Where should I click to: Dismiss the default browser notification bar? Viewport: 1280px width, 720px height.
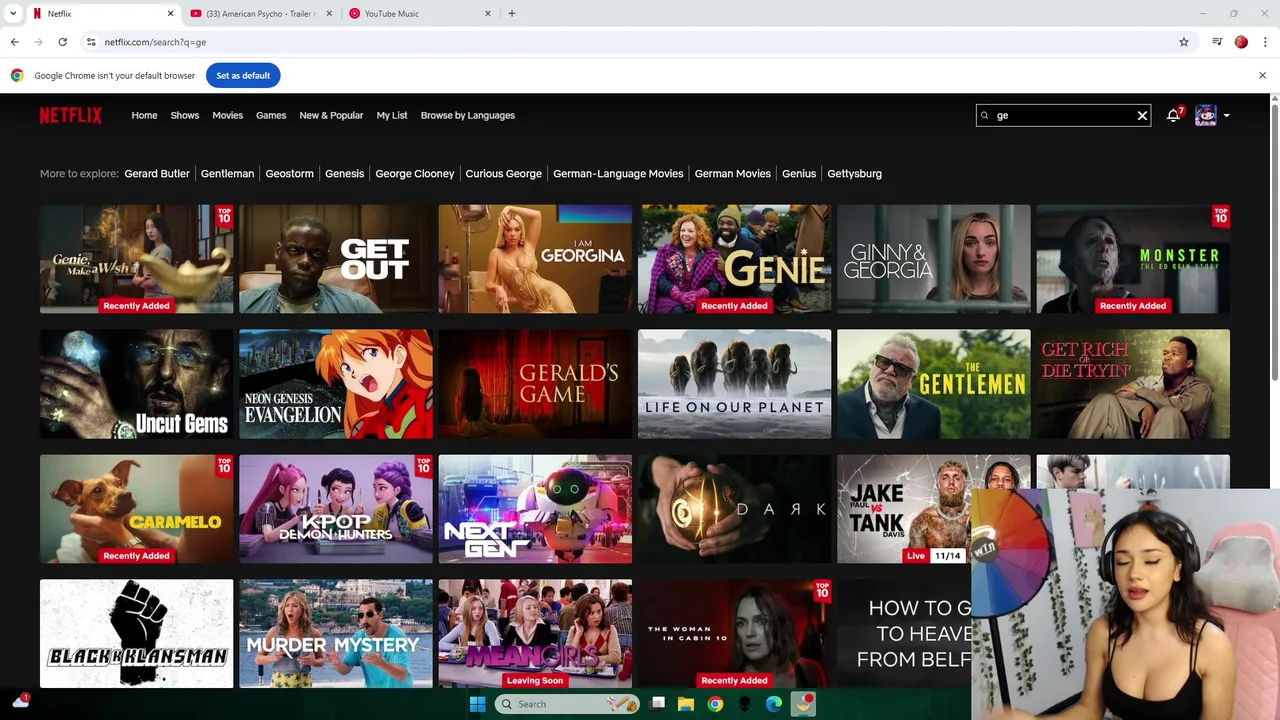pyautogui.click(x=1262, y=75)
